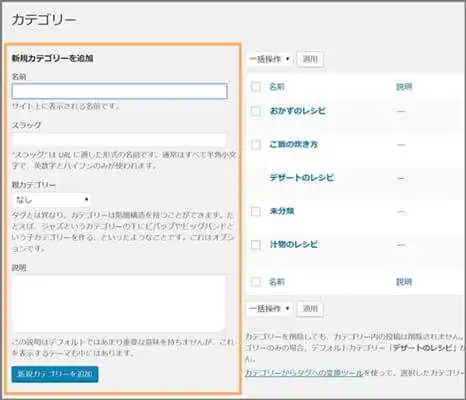
Task: Open the 未分類 category link
Action: [282, 211]
